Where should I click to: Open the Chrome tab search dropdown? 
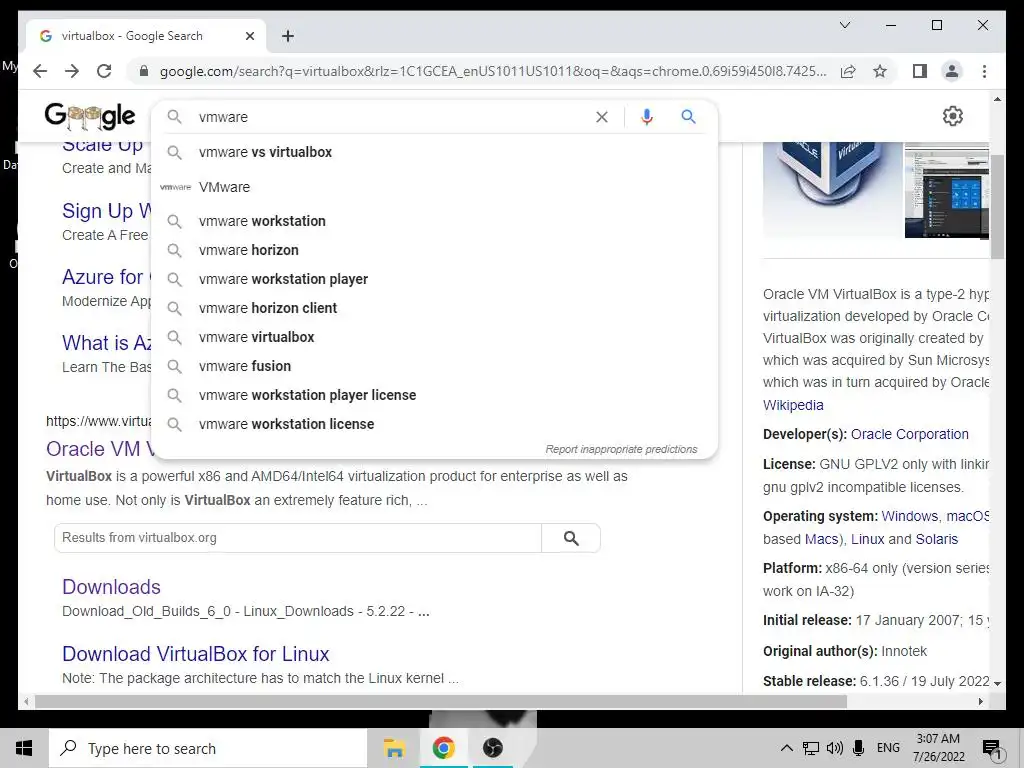click(844, 25)
